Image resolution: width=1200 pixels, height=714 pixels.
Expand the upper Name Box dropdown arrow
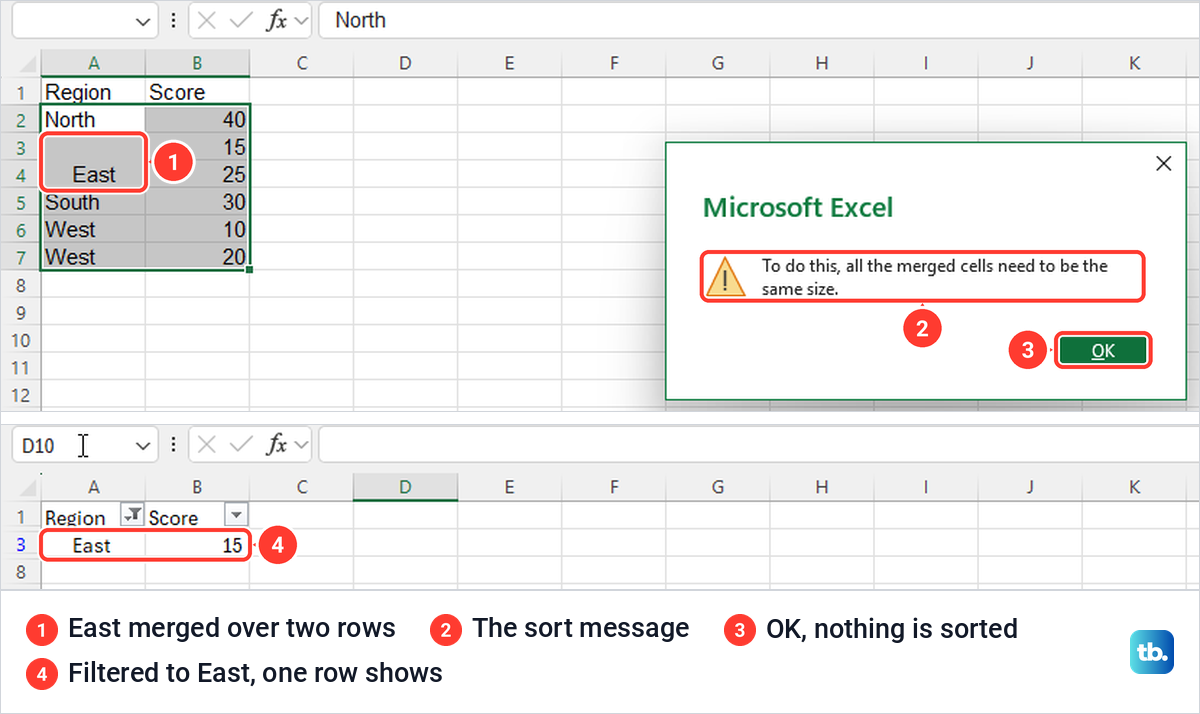click(144, 20)
